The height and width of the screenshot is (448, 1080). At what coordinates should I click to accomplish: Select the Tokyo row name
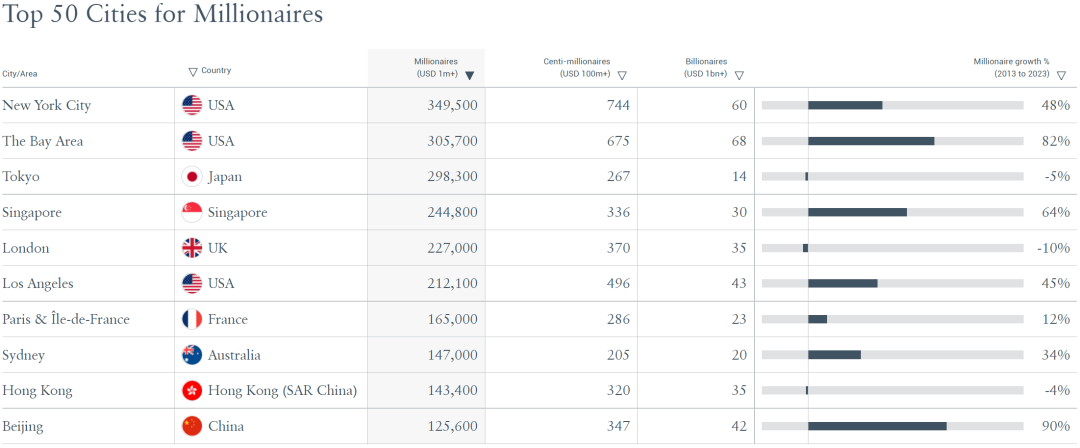pyautogui.click(x=21, y=177)
